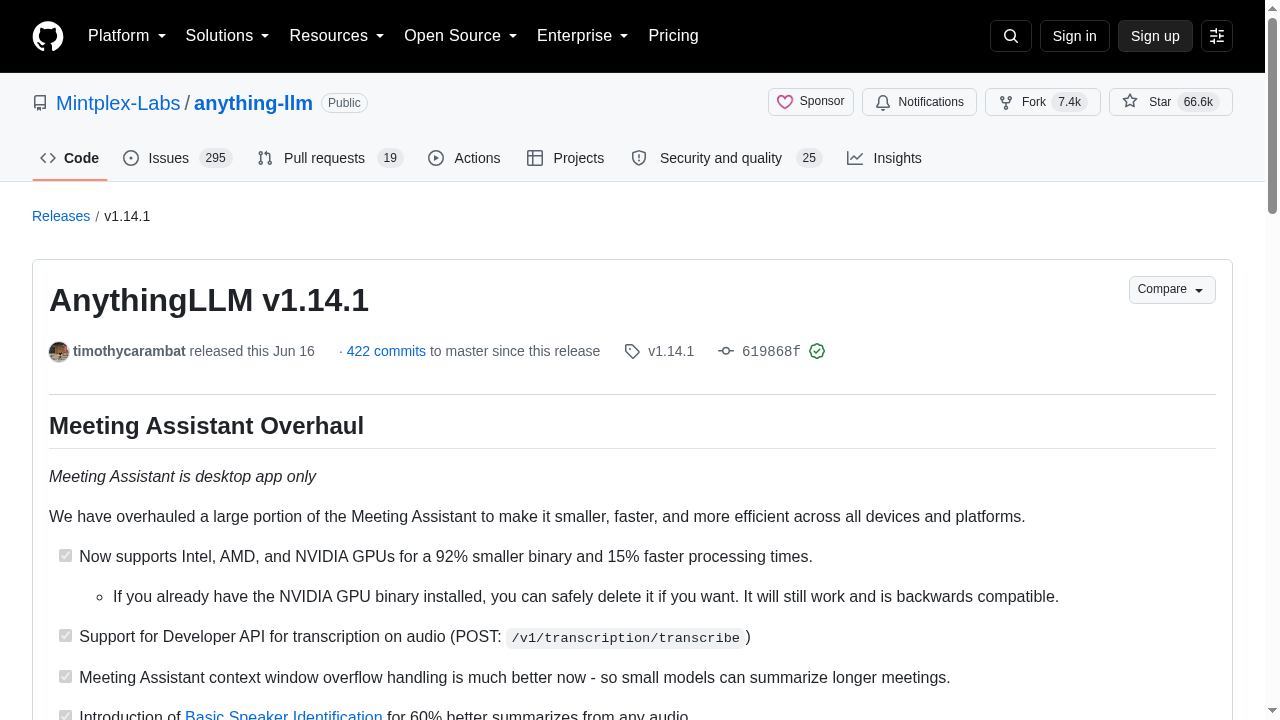Expand the Solutions menu
This screenshot has width=1280, height=720.
tap(227, 36)
